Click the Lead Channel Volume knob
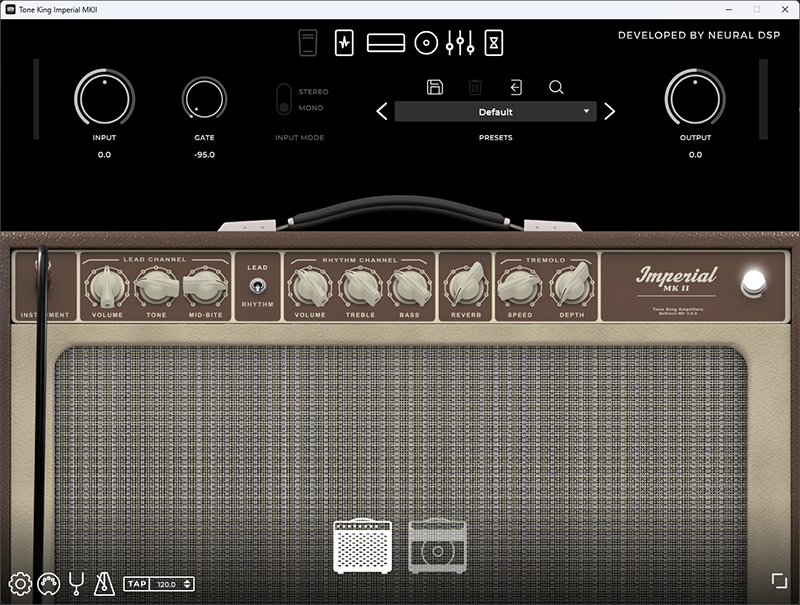This screenshot has height=605, width=800. click(107, 287)
